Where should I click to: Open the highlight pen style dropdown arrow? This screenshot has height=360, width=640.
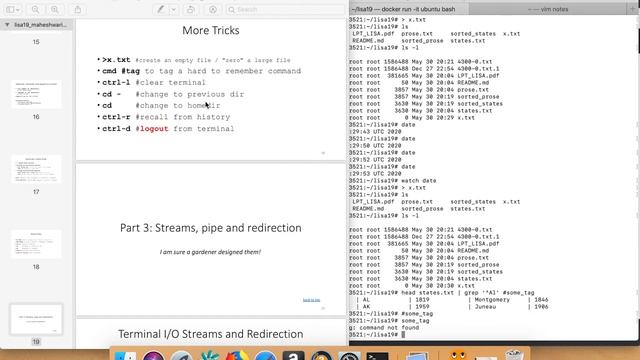click(x=173, y=9)
